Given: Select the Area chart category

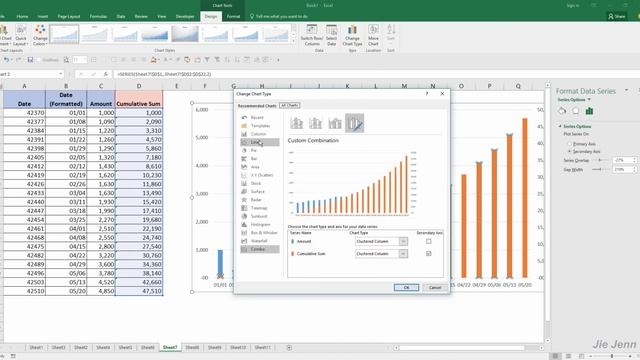Looking at the screenshot, I should click(x=260, y=167).
